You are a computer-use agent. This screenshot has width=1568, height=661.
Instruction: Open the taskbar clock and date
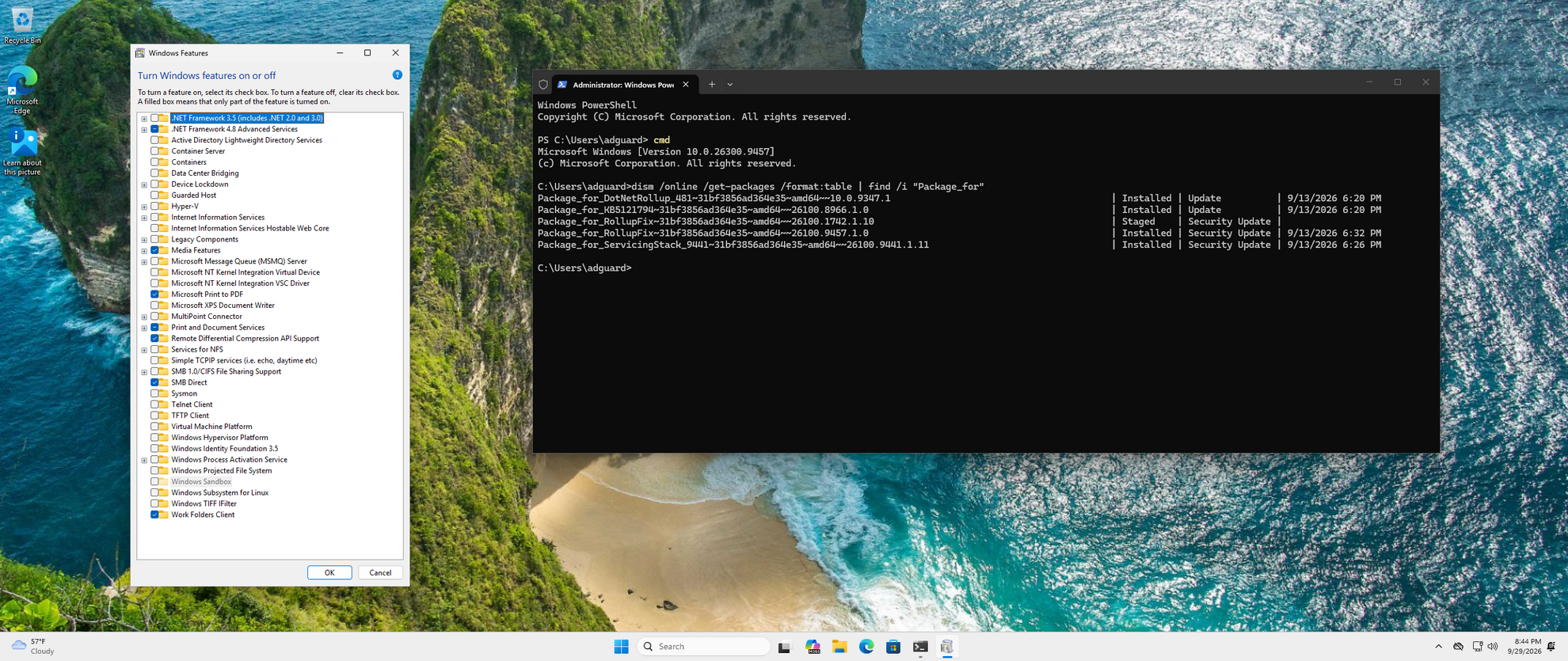1524,647
